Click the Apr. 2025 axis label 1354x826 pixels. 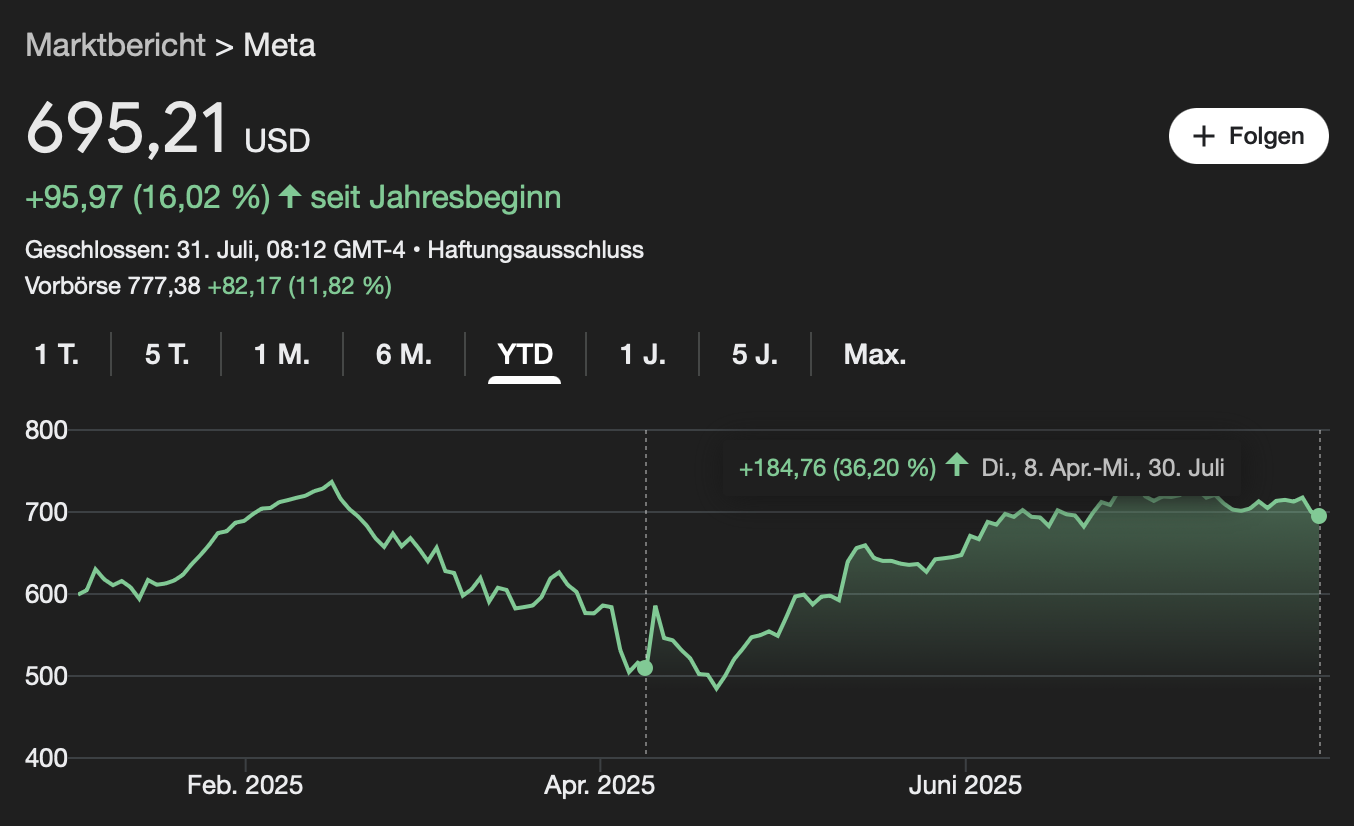tap(599, 785)
